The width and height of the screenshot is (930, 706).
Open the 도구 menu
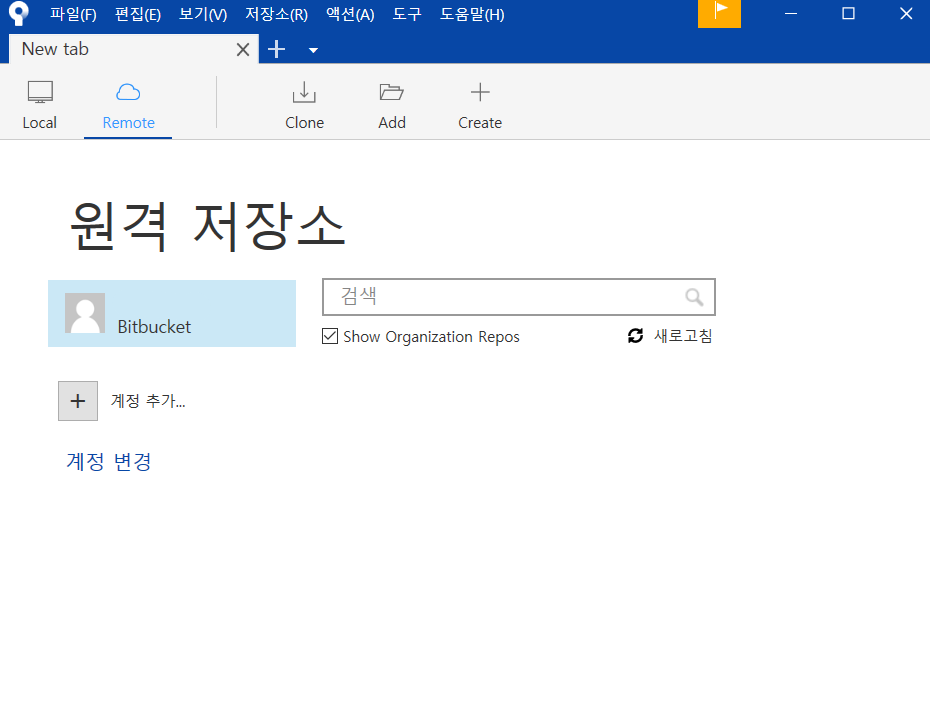[407, 14]
